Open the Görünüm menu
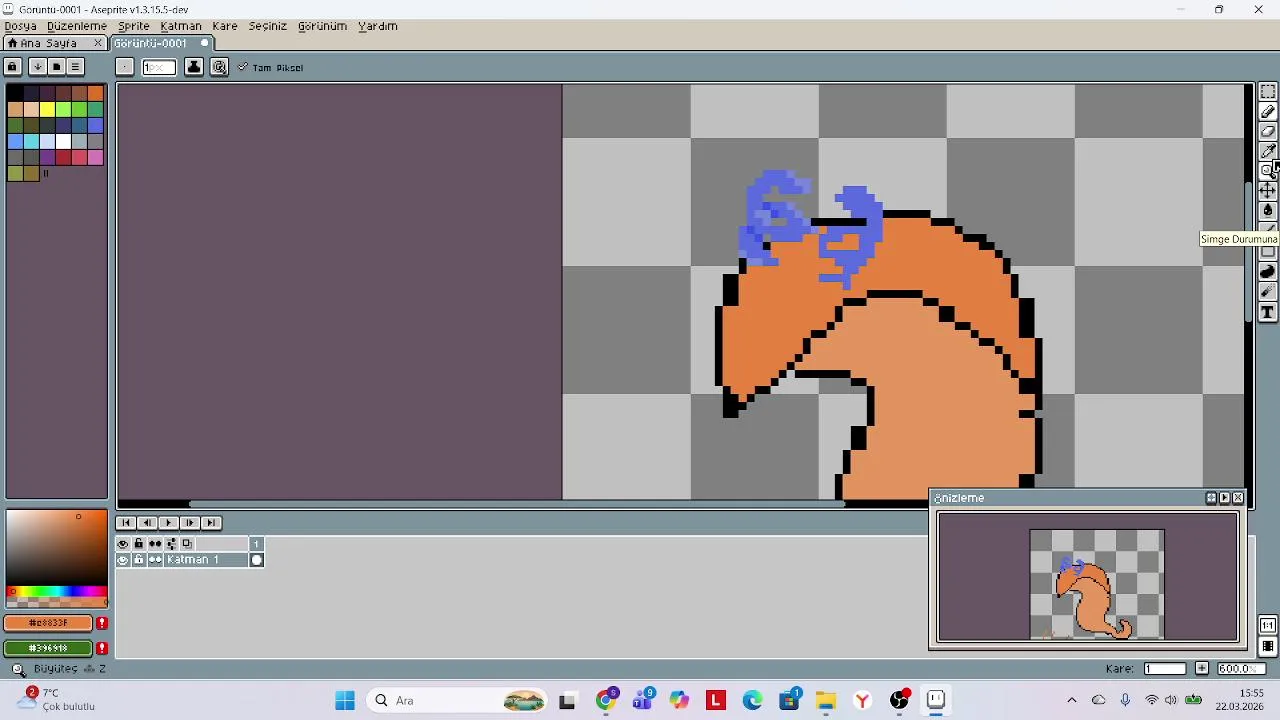Image resolution: width=1280 pixels, height=720 pixels. [322, 26]
